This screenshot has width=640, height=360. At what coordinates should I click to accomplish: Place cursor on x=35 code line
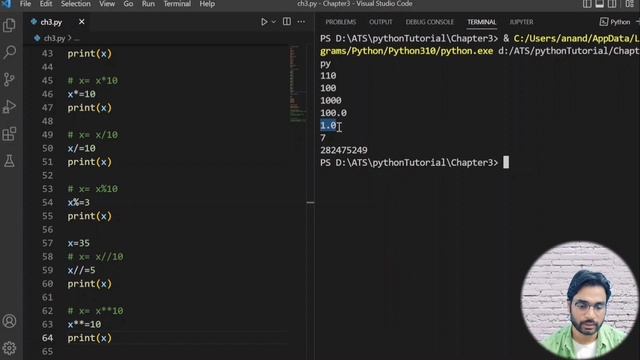click(x=78, y=243)
